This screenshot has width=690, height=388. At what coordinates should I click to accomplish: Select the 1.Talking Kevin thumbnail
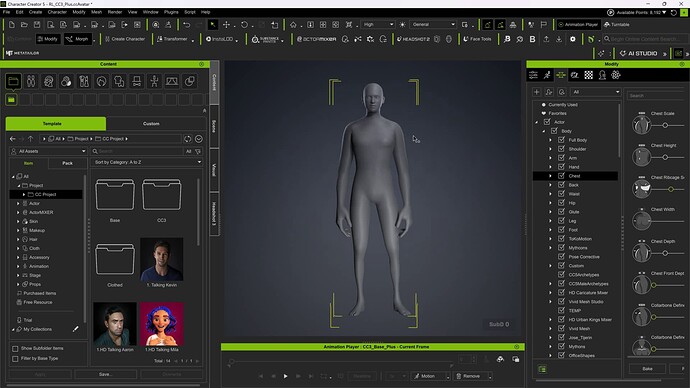tap(161, 260)
